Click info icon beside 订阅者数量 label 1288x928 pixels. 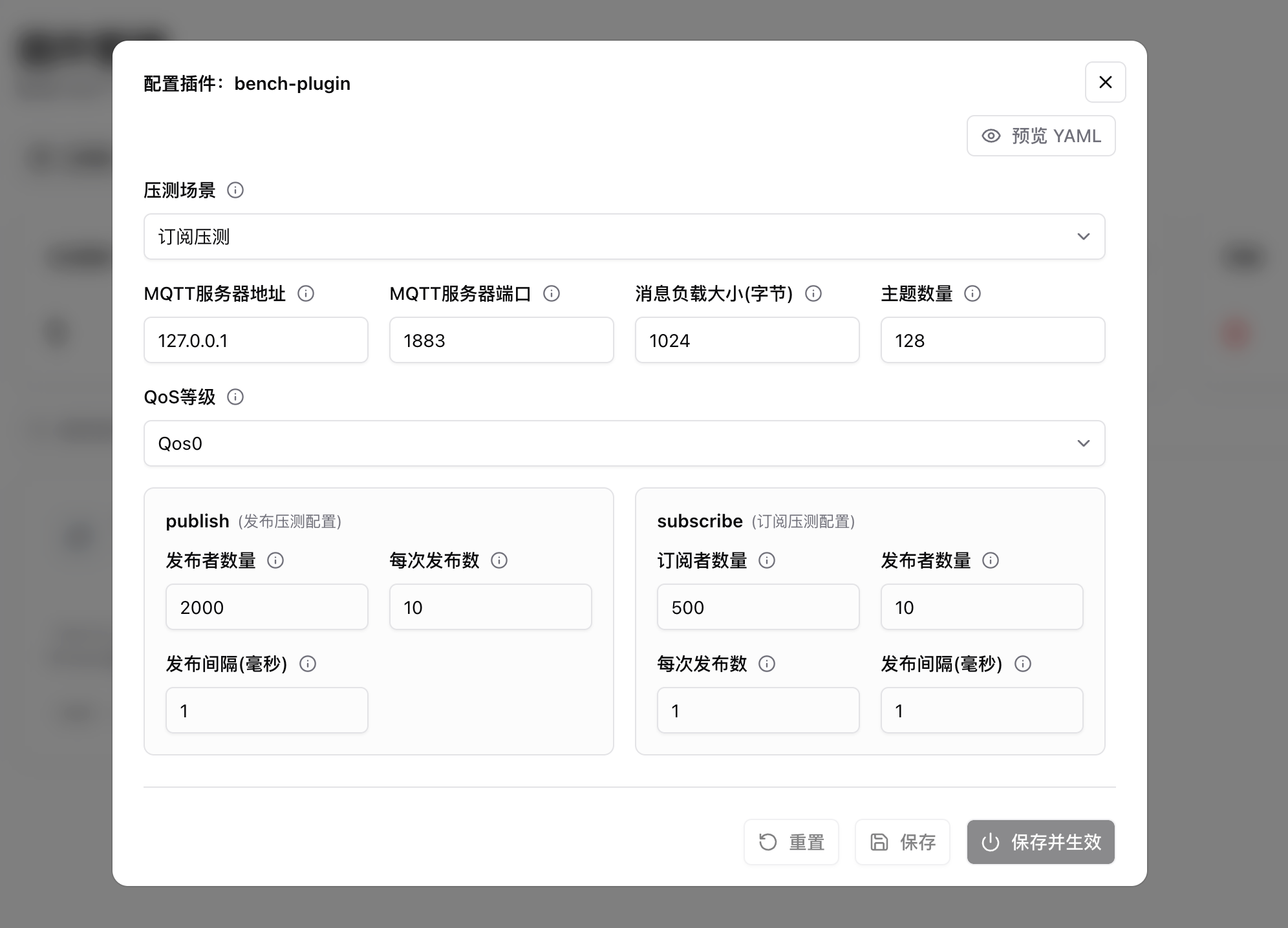click(767, 560)
